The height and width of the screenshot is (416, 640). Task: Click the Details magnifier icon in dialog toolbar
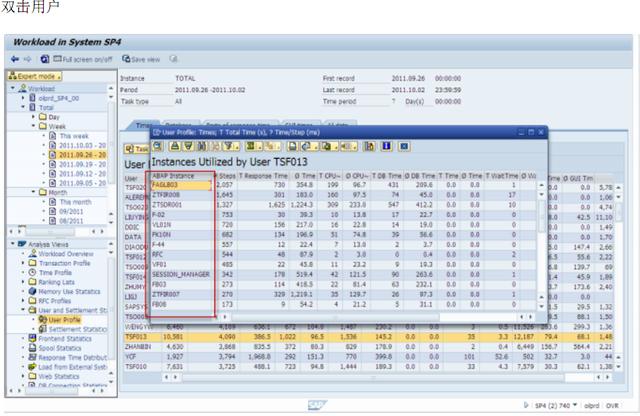158,146
